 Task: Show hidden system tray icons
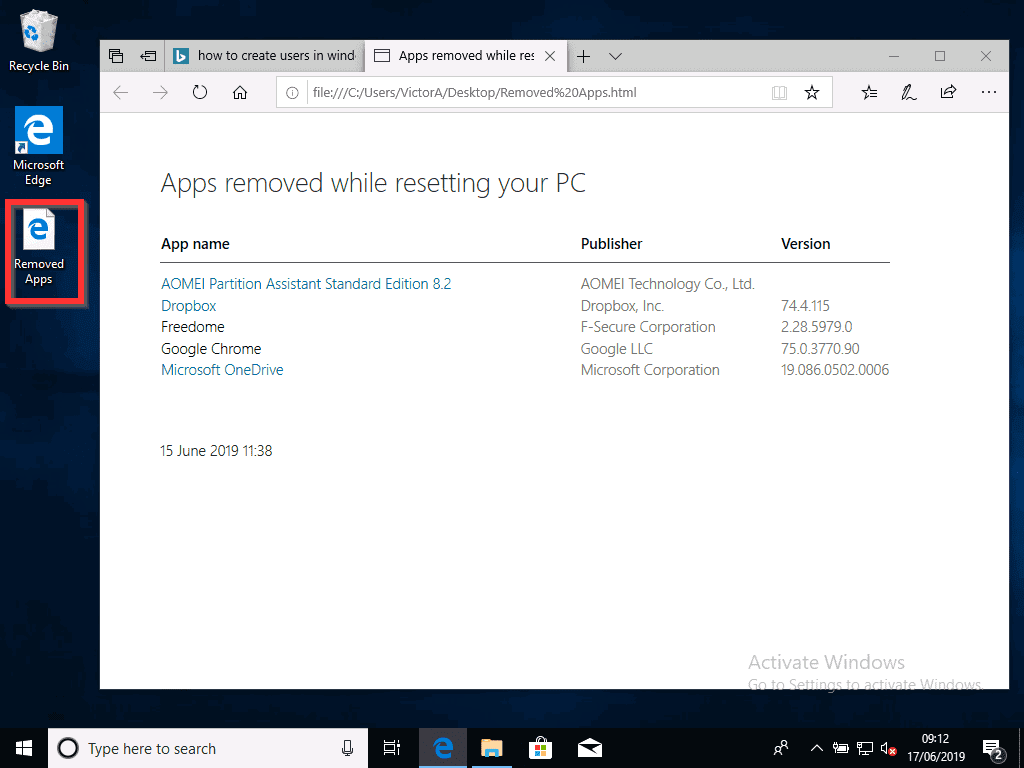(x=816, y=748)
